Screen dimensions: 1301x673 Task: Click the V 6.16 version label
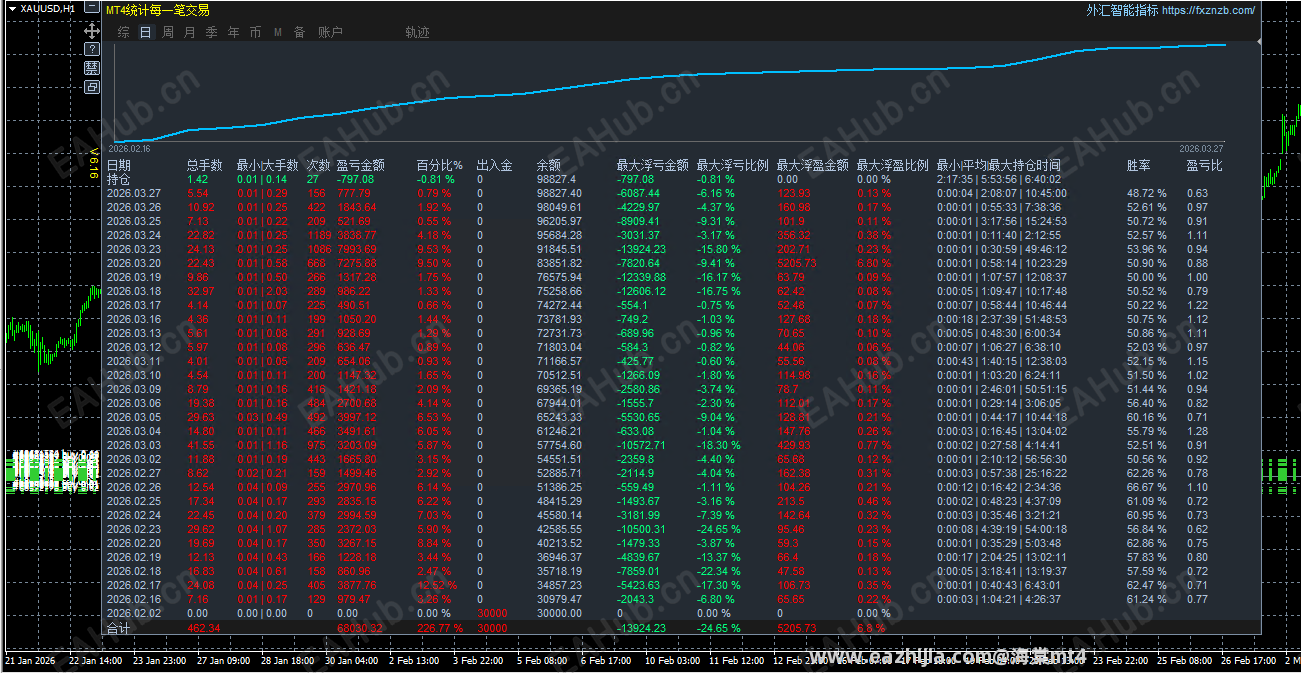coord(94,162)
